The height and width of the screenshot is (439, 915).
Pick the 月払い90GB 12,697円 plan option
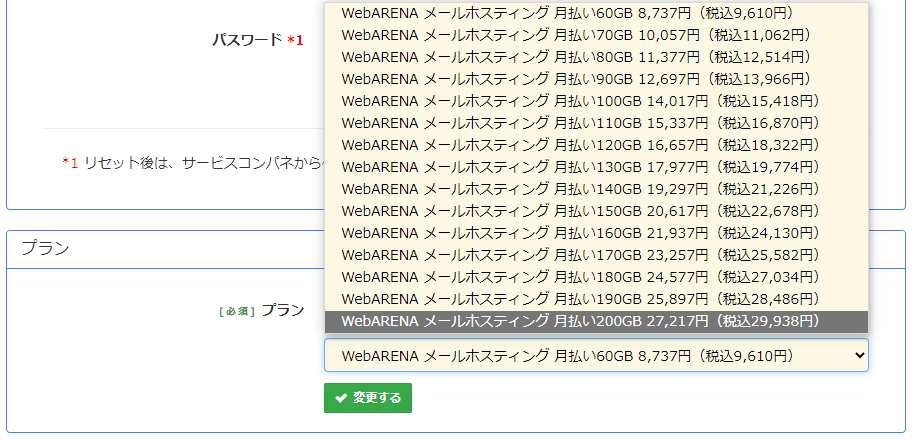[596, 79]
